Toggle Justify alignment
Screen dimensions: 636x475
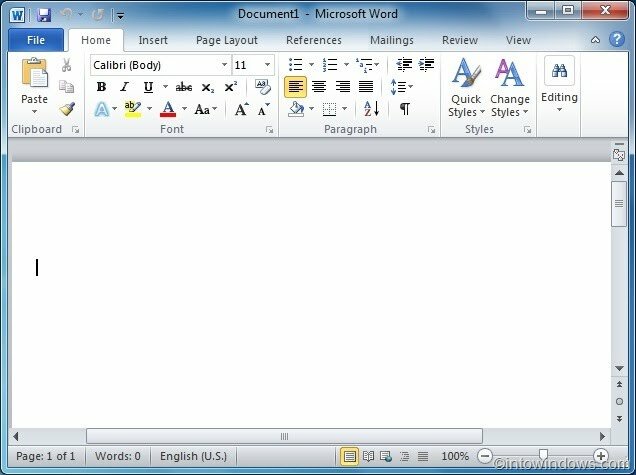tap(366, 86)
